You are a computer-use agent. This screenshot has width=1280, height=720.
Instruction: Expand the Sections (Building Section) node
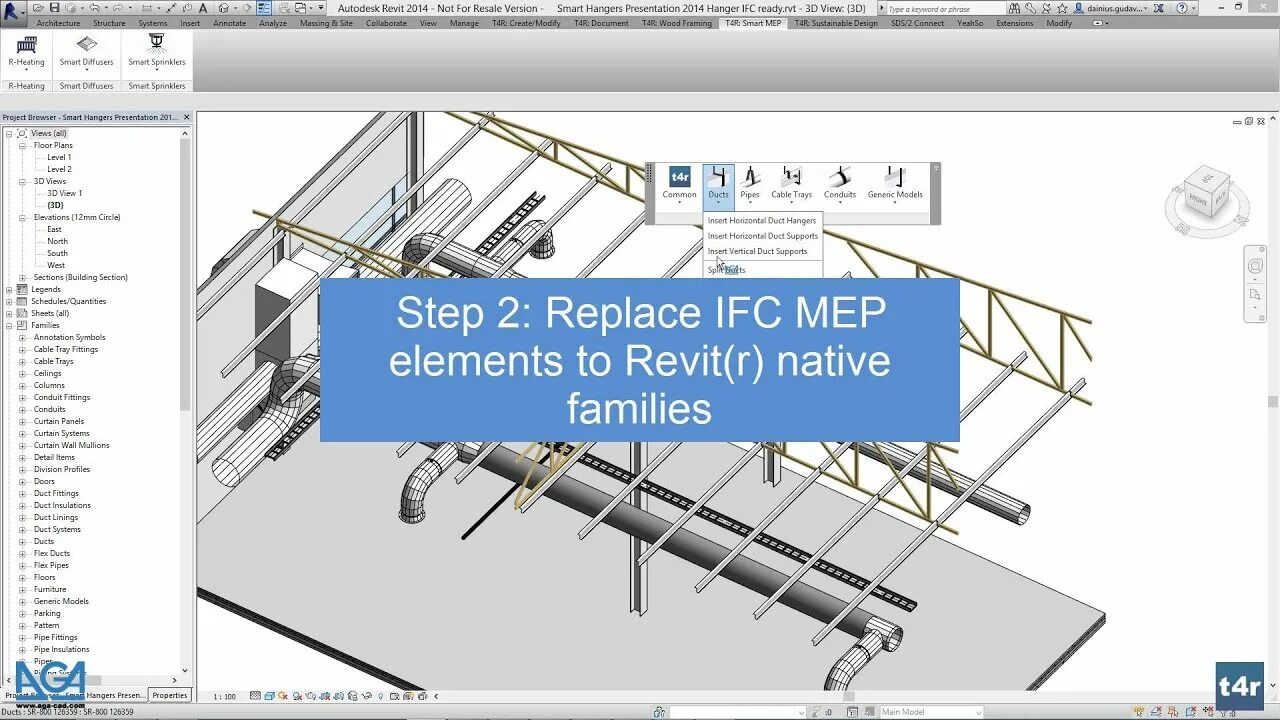tap(22, 277)
